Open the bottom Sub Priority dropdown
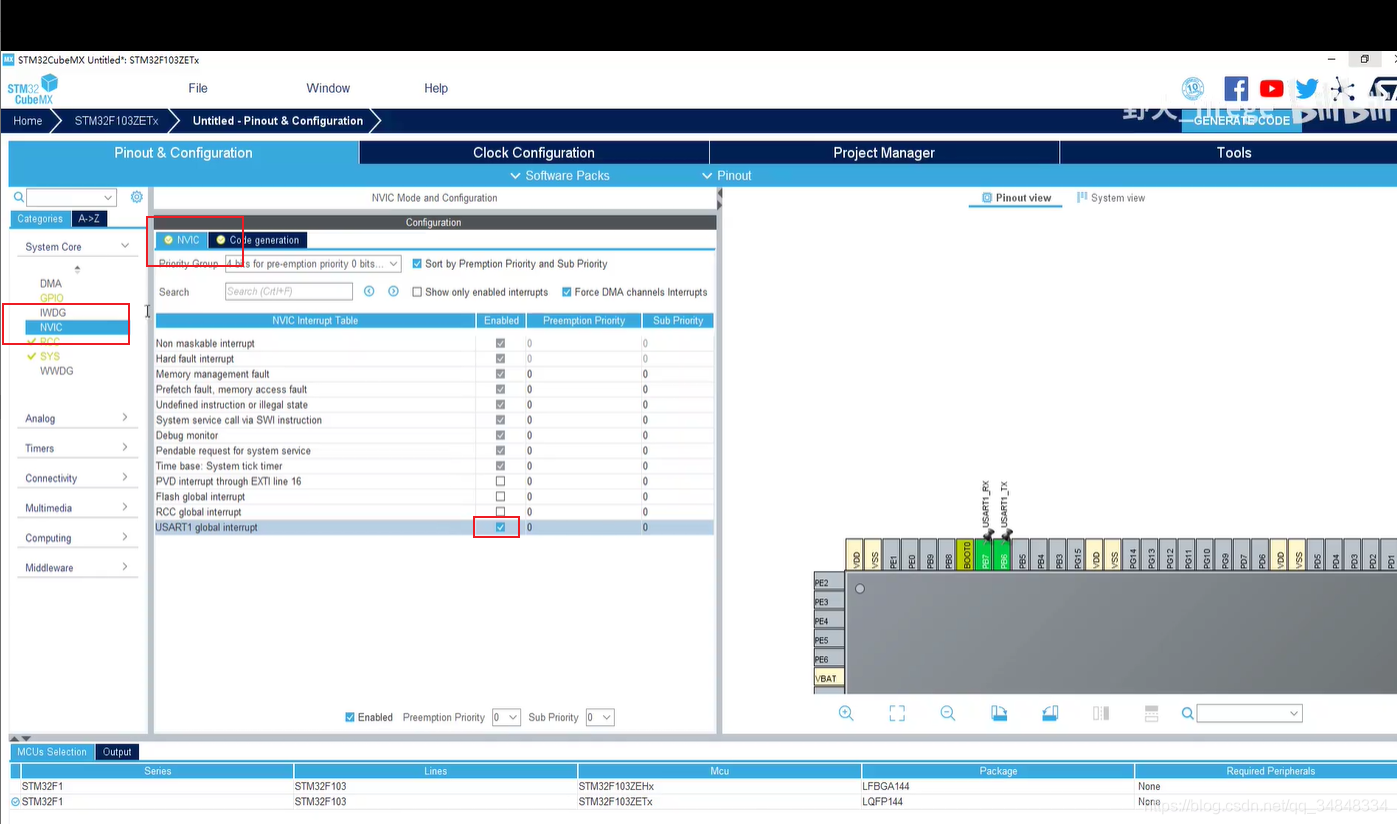1397x824 pixels. click(600, 717)
